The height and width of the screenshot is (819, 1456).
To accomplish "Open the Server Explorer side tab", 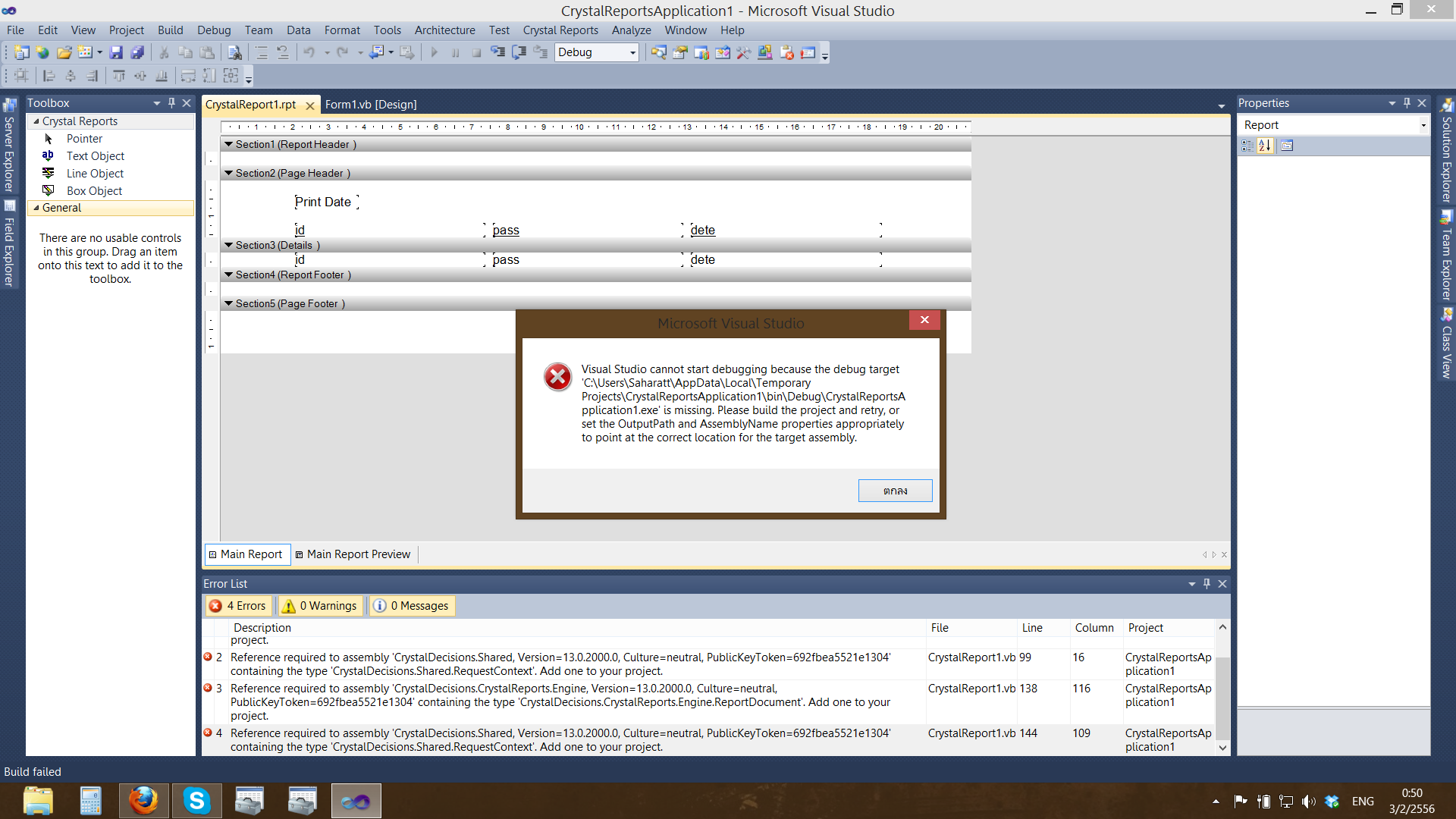I will pos(9,146).
